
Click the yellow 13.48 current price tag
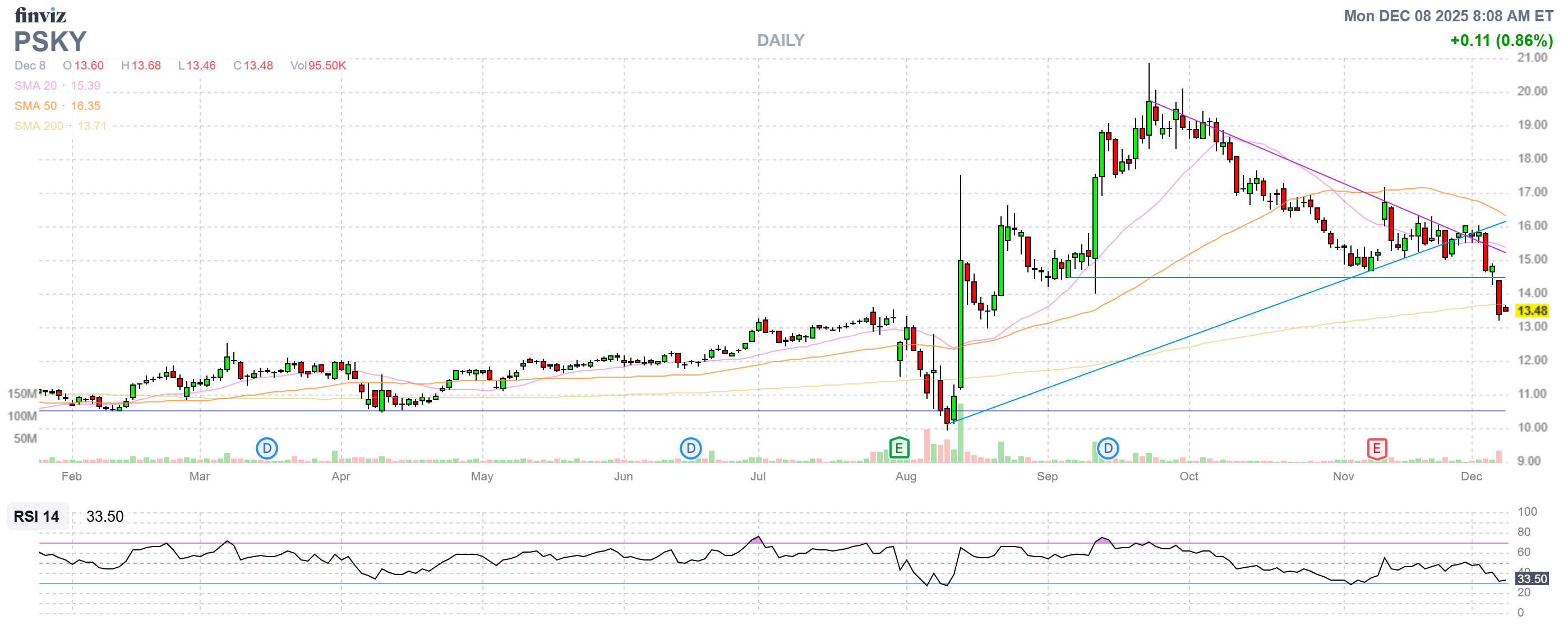[1531, 311]
